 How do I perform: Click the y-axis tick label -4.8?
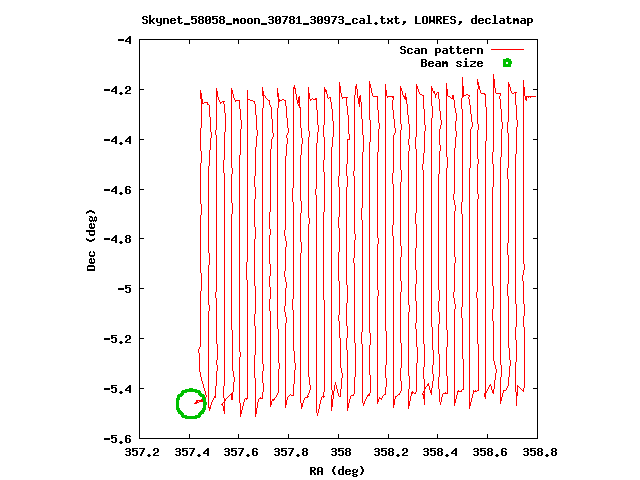118,239
